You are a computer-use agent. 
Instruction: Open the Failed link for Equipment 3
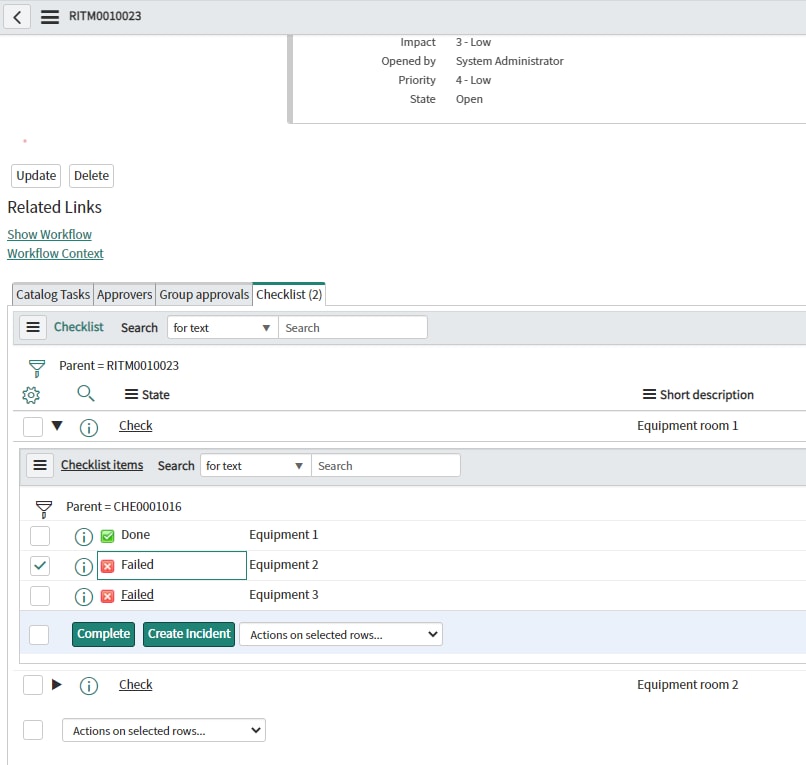click(x=137, y=595)
